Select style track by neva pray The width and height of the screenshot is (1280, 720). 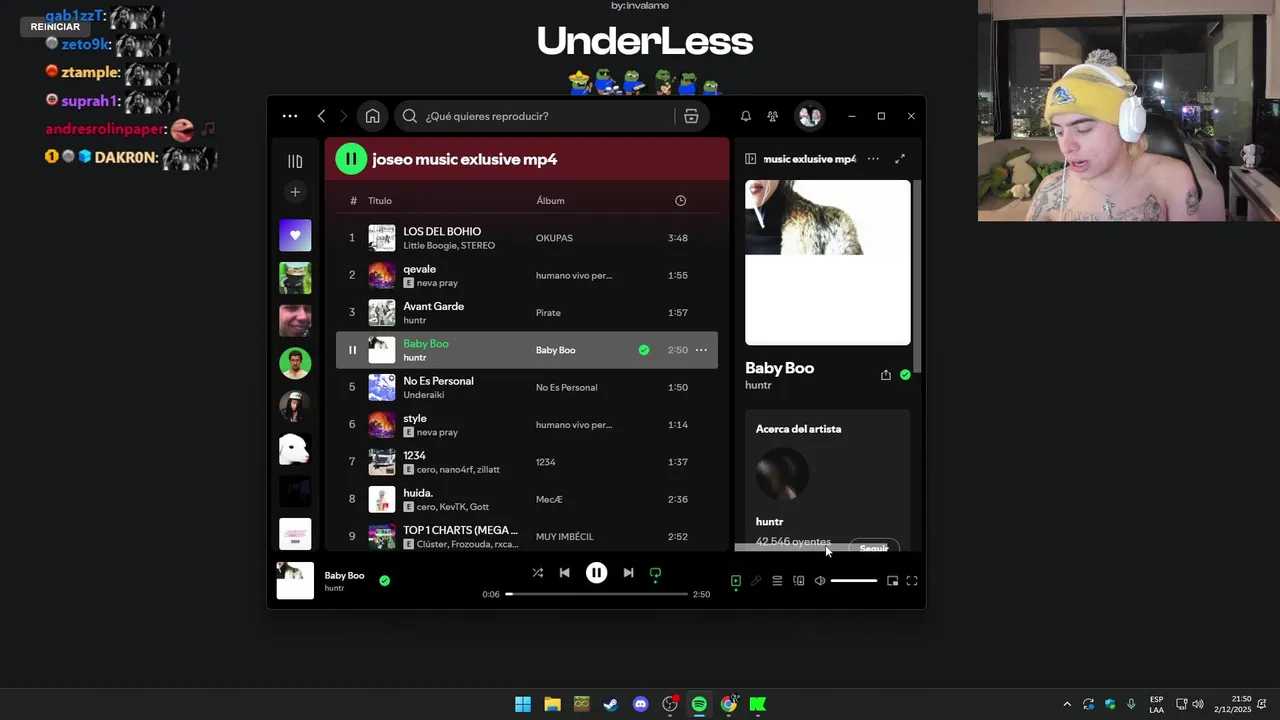[415, 418]
